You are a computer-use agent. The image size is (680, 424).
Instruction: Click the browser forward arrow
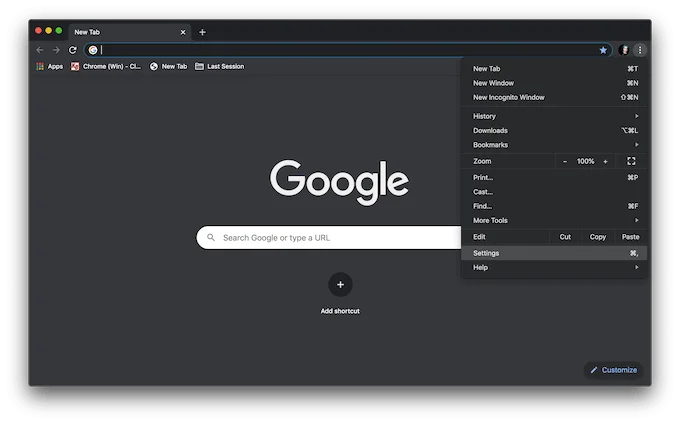coord(56,50)
